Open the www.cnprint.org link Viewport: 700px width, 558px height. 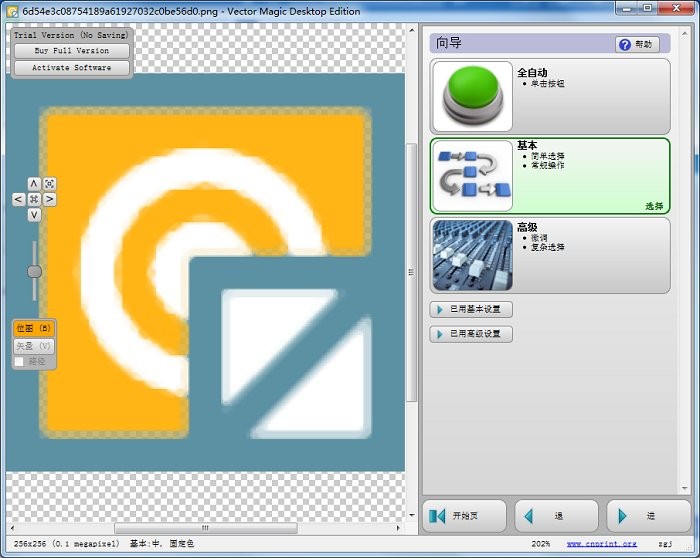[x=601, y=544]
